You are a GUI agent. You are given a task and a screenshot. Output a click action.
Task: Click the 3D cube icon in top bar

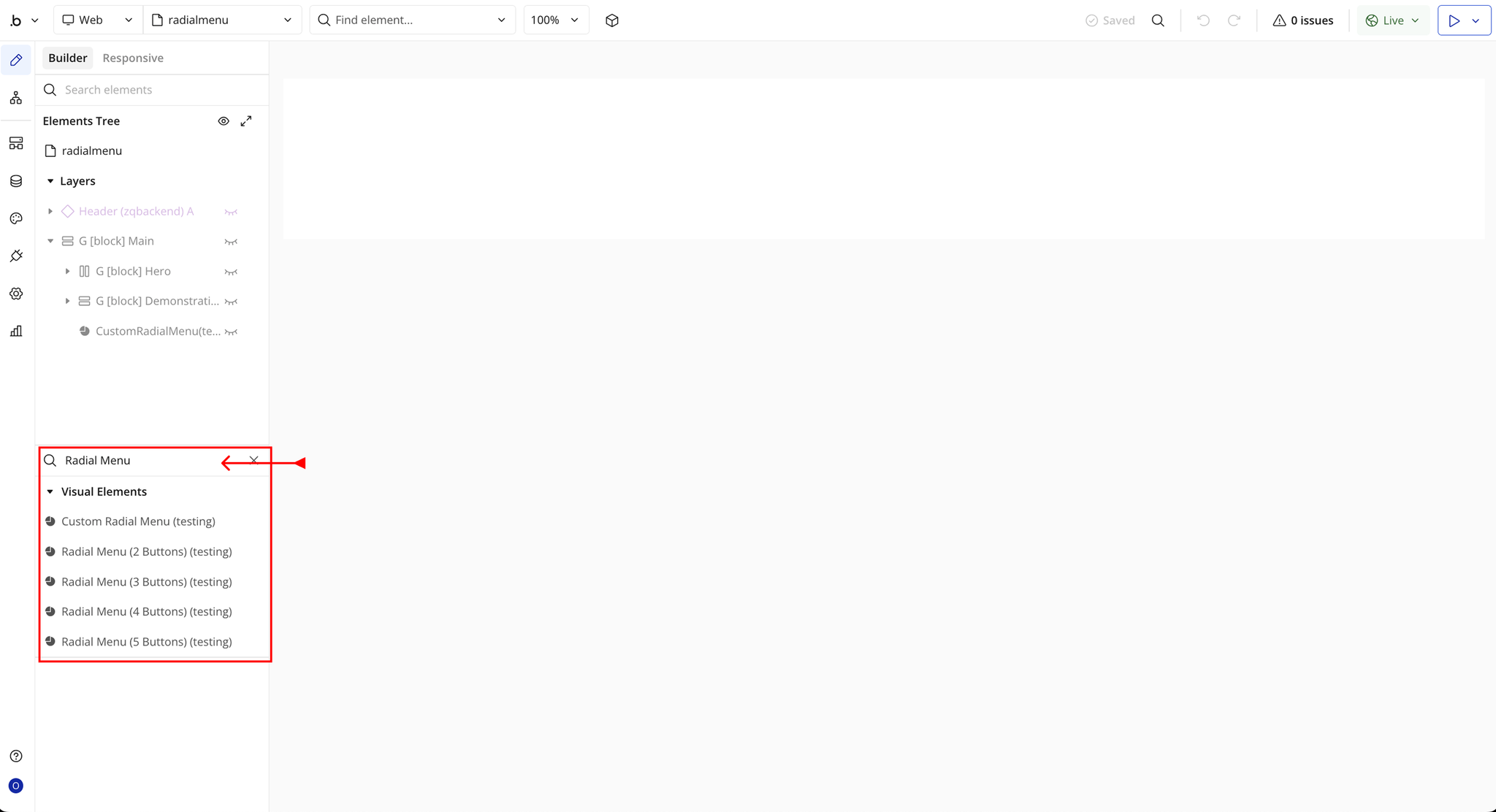coord(612,20)
